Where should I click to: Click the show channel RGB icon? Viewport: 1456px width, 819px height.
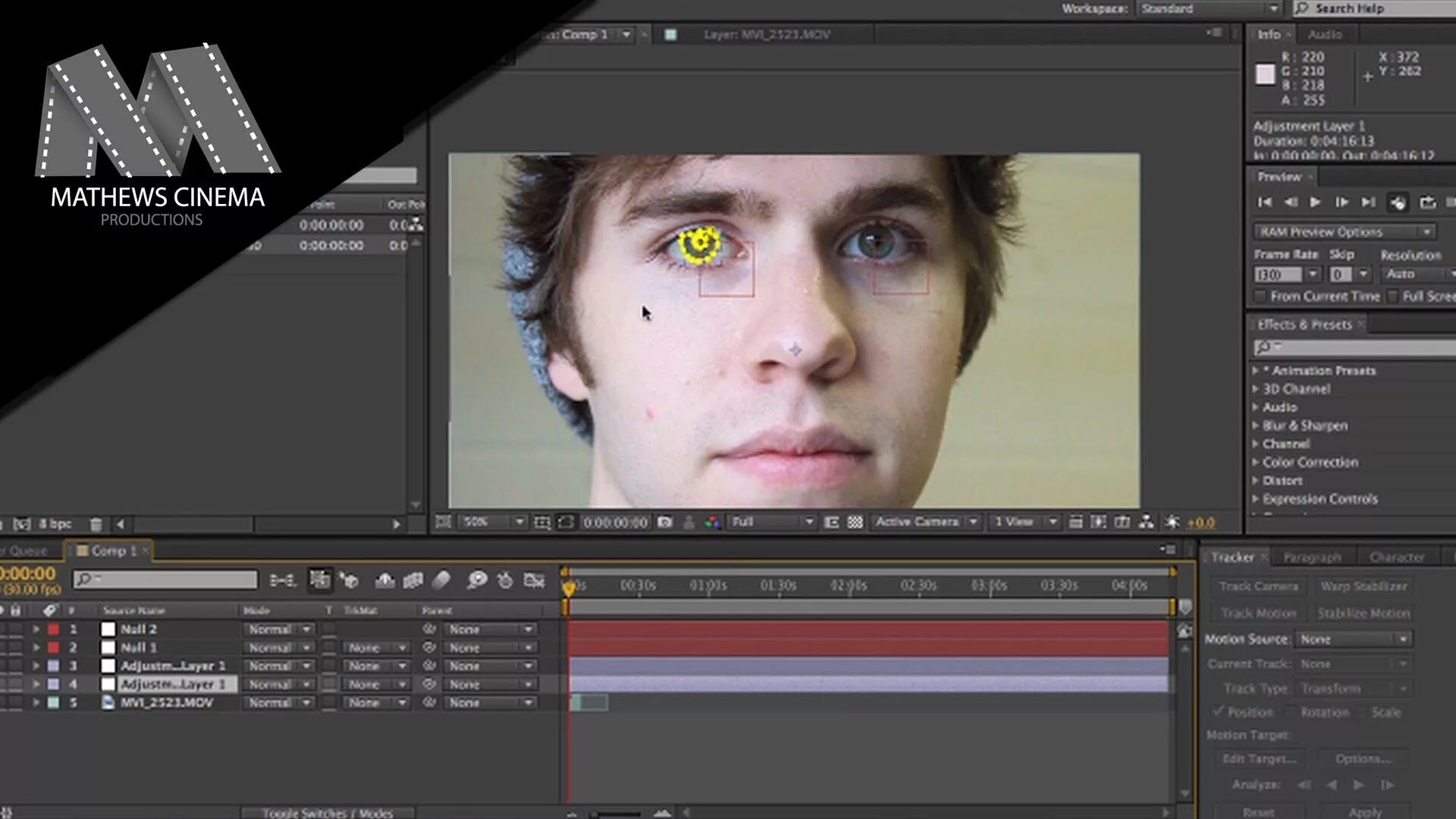click(712, 522)
